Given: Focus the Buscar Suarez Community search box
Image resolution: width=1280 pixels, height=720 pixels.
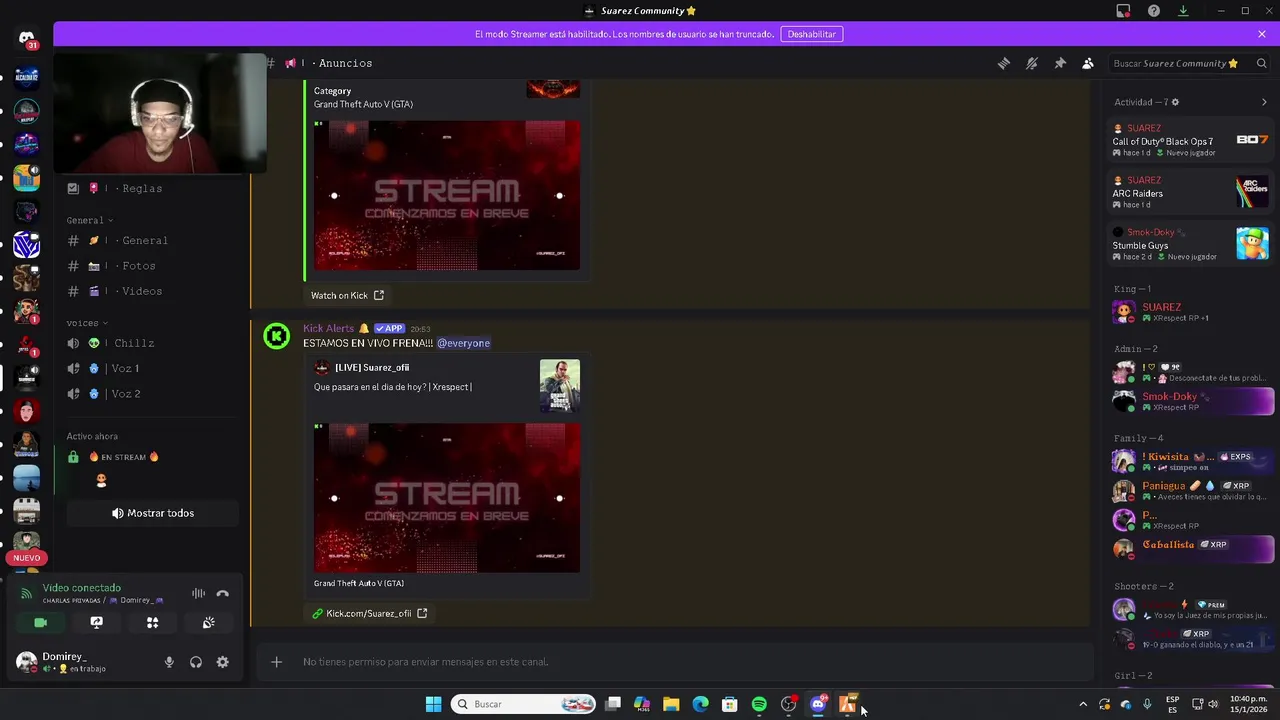Looking at the screenshot, I should (1188, 63).
